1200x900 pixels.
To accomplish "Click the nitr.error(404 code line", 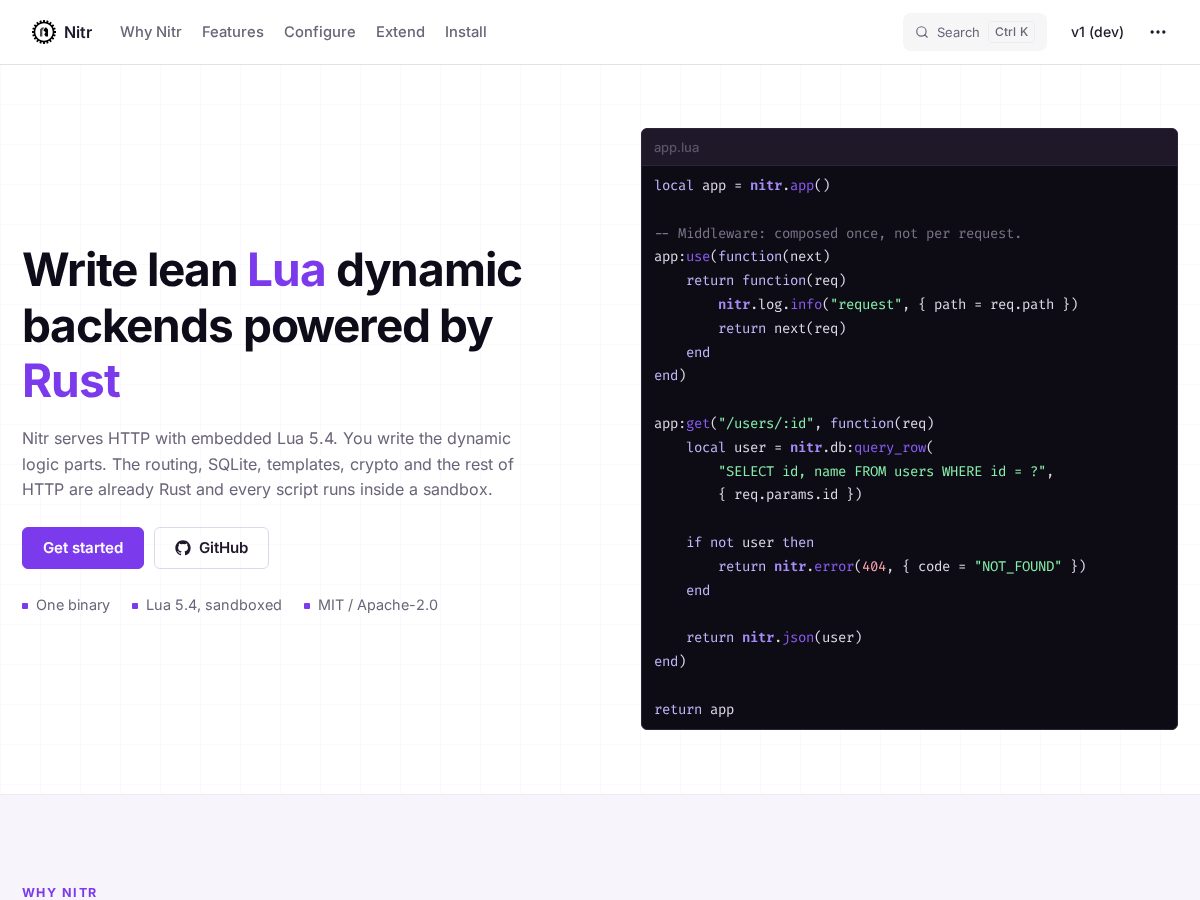I will point(902,566).
